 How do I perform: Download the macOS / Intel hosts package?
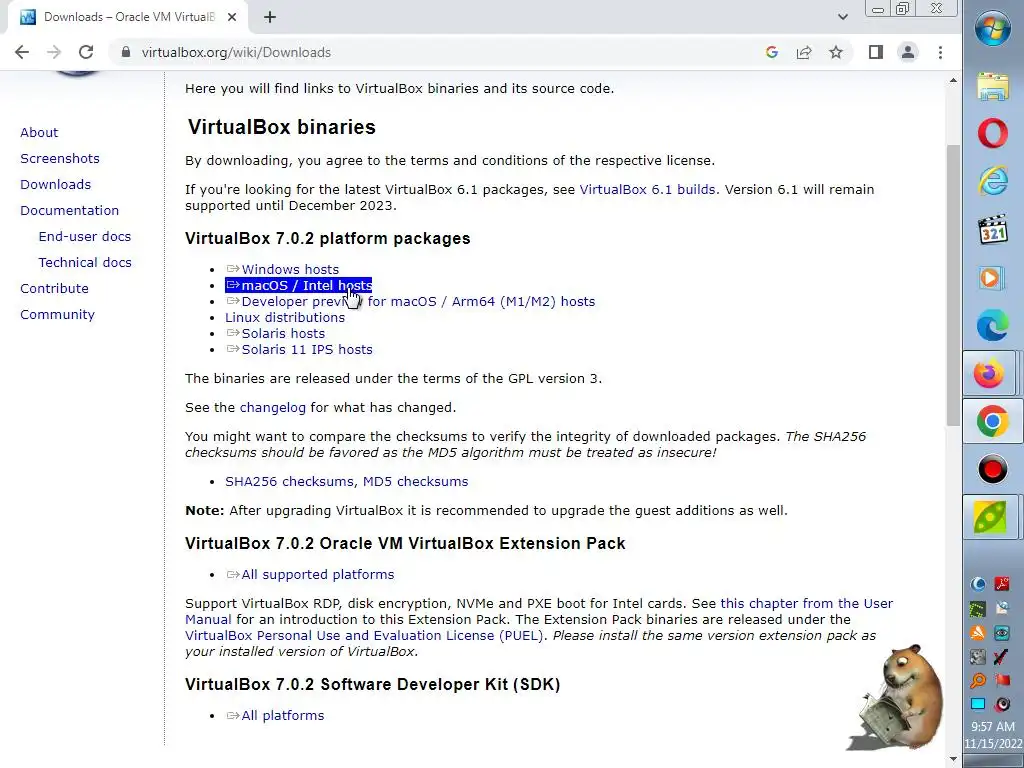pyautogui.click(x=298, y=285)
